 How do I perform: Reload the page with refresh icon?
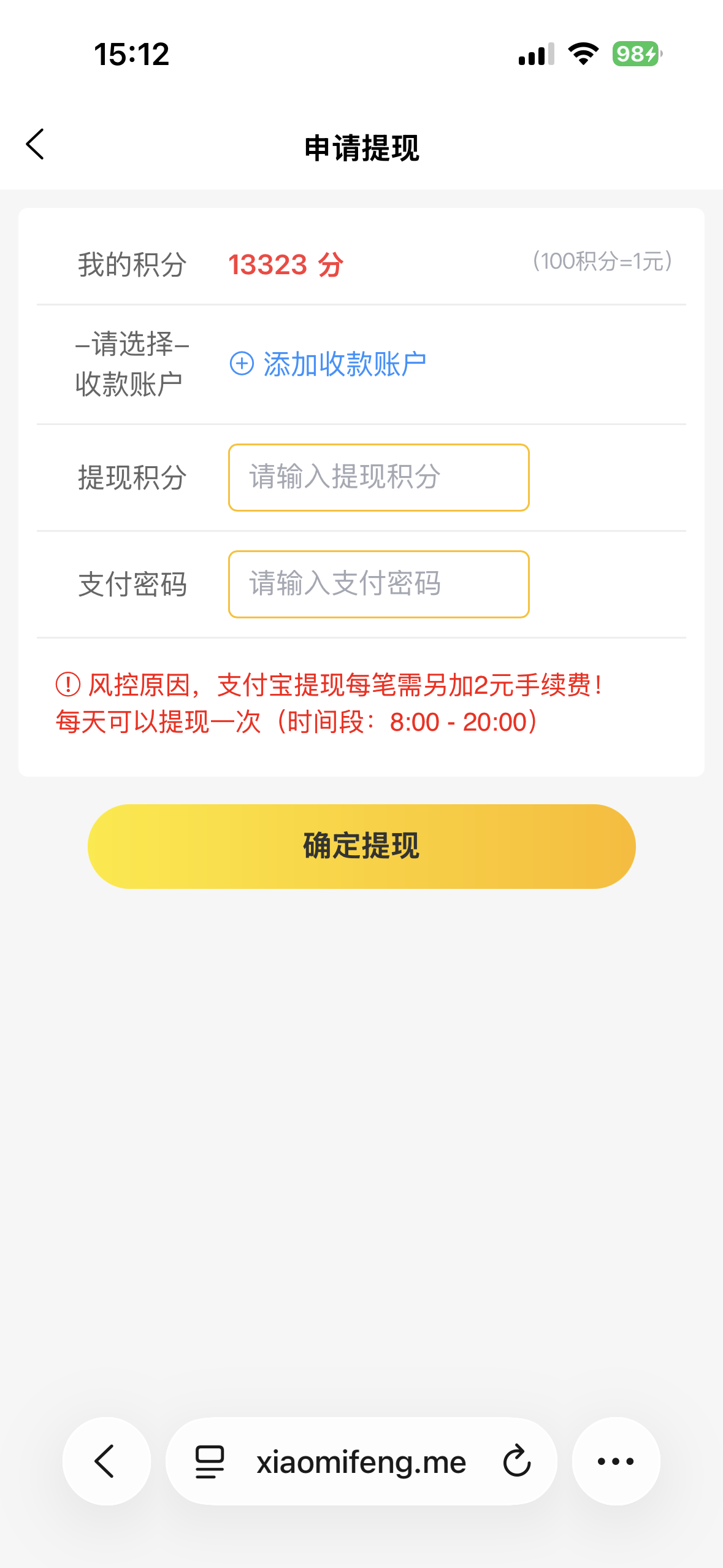click(x=516, y=1461)
